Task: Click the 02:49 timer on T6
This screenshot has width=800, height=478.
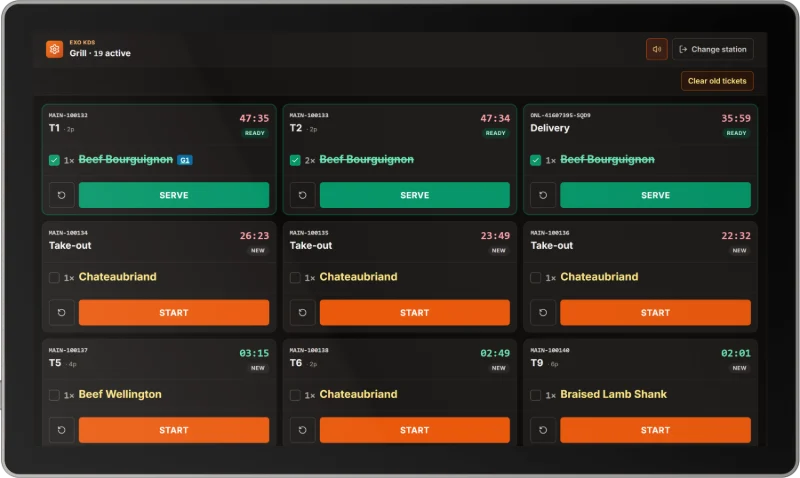Action: (x=495, y=353)
